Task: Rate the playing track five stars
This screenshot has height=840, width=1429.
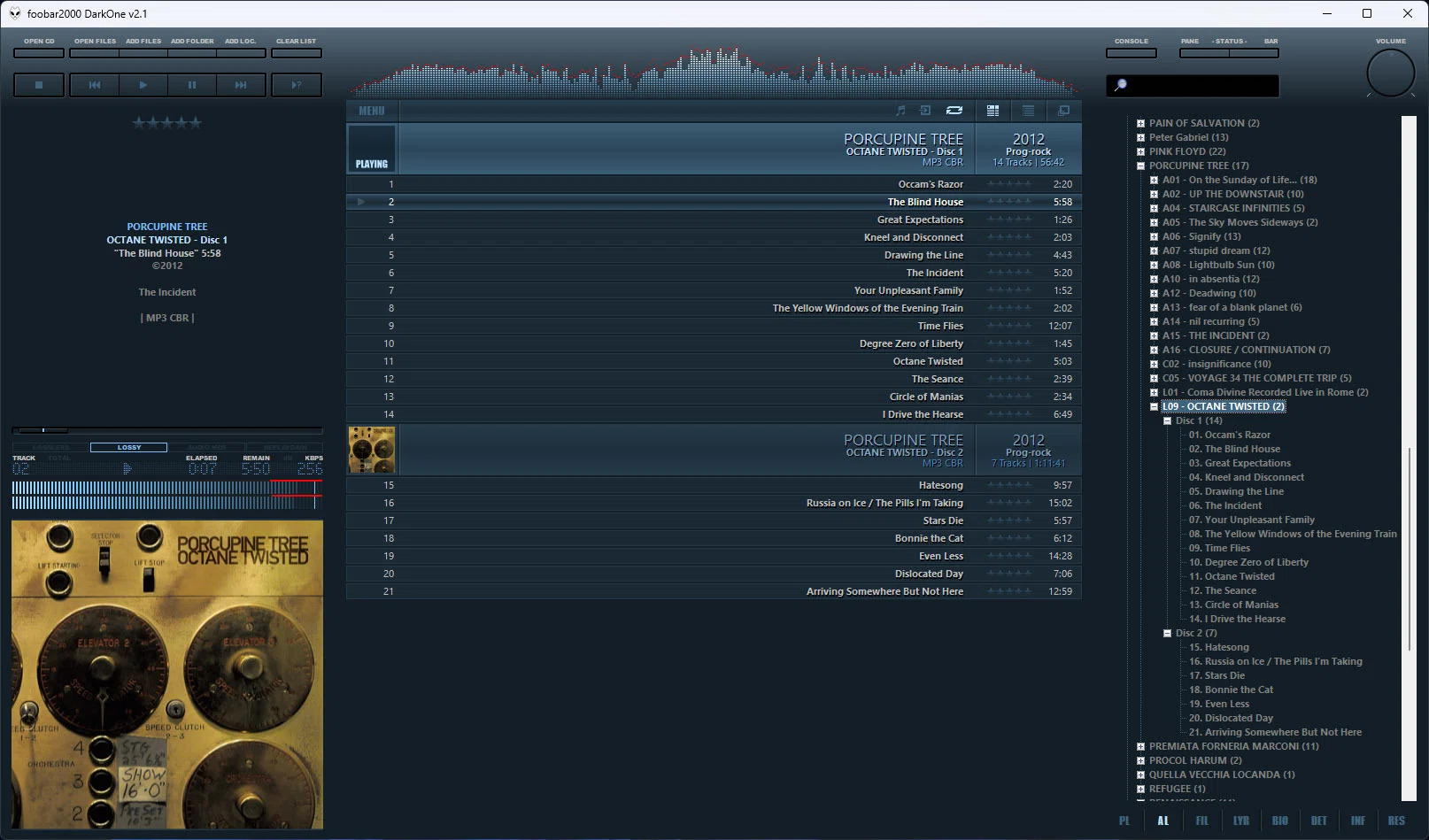Action: click(195, 123)
